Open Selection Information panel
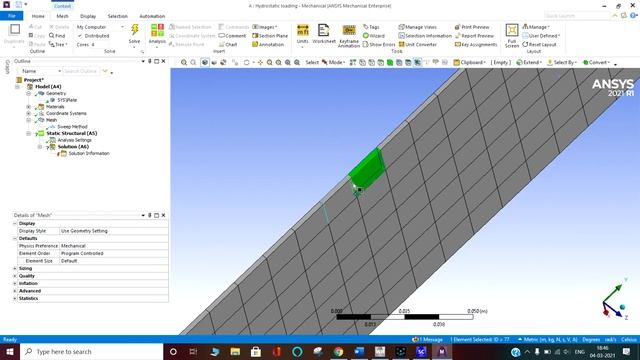The height and width of the screenshot is (360, 640). pos(425,36)
